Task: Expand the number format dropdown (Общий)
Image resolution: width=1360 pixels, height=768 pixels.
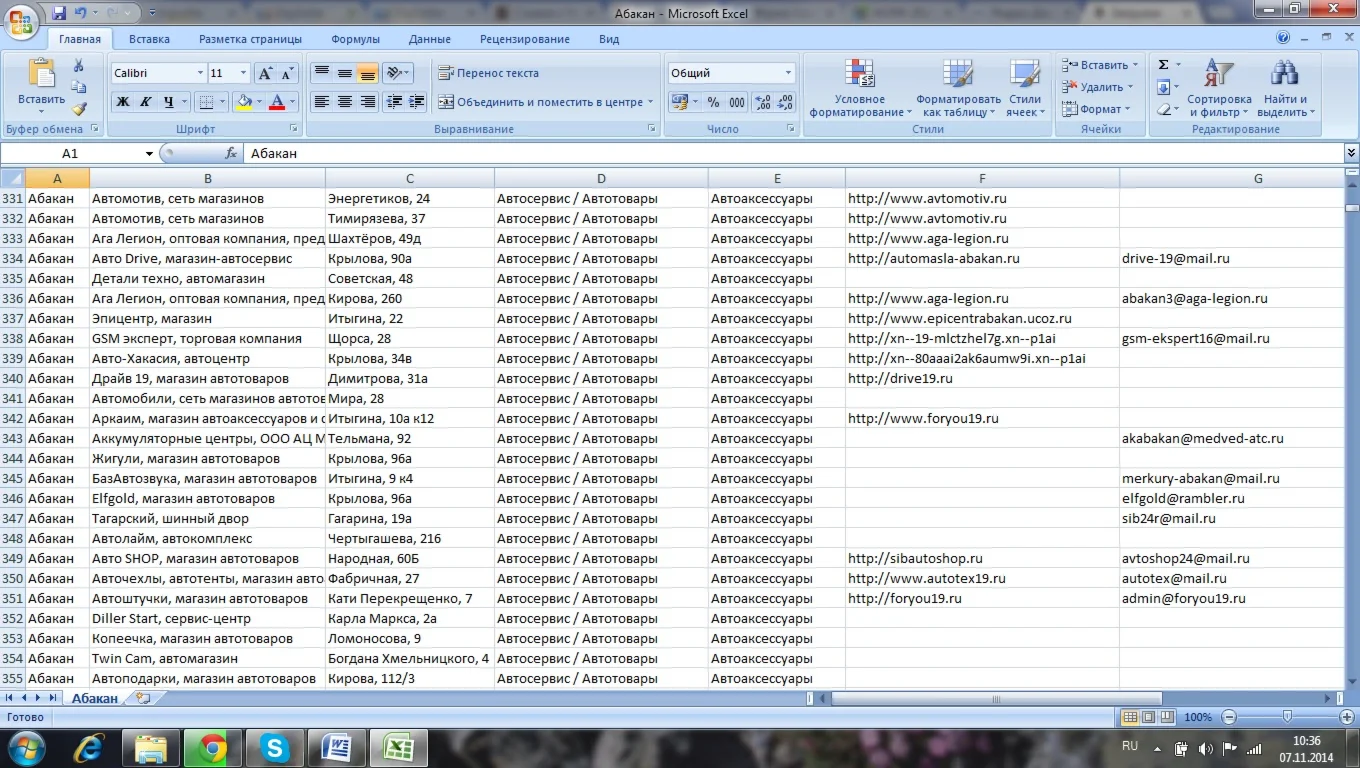Action: (x=788, y=73)
